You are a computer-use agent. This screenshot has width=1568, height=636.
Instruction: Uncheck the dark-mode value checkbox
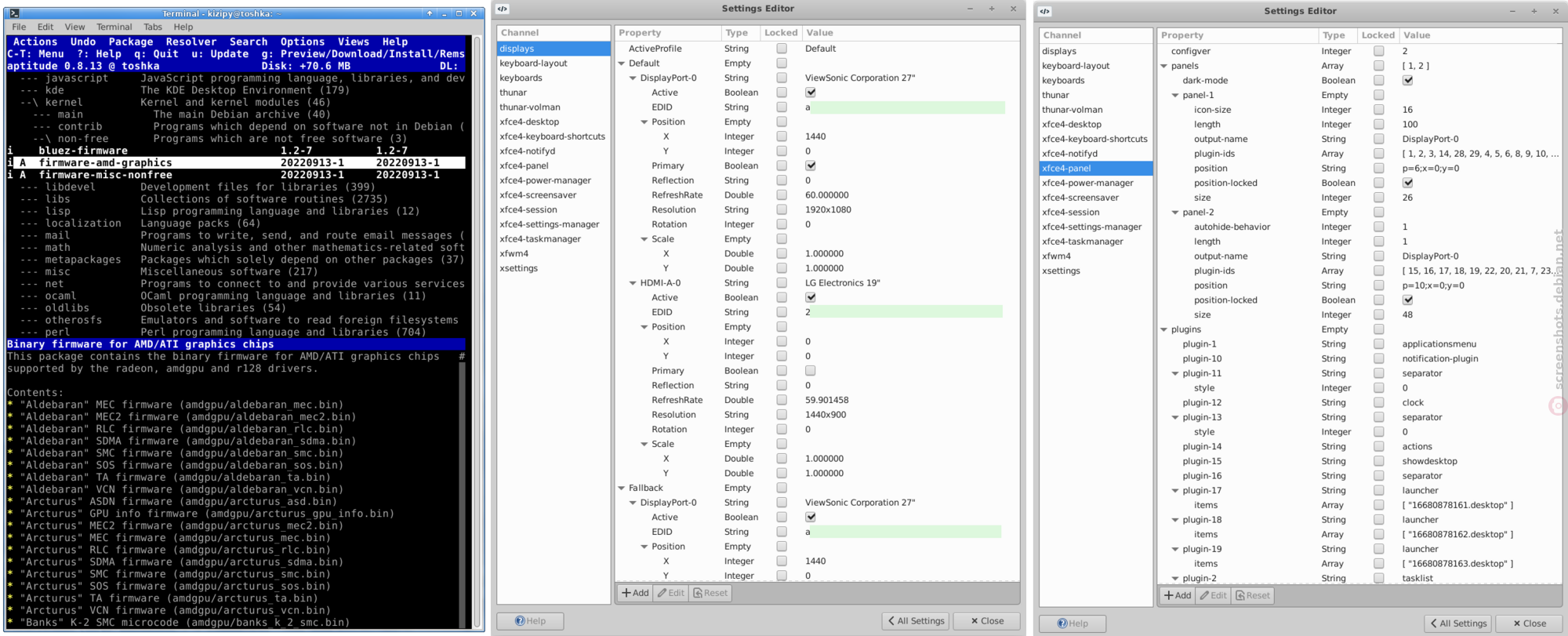pyautogui.click(x=1408, y=81)
